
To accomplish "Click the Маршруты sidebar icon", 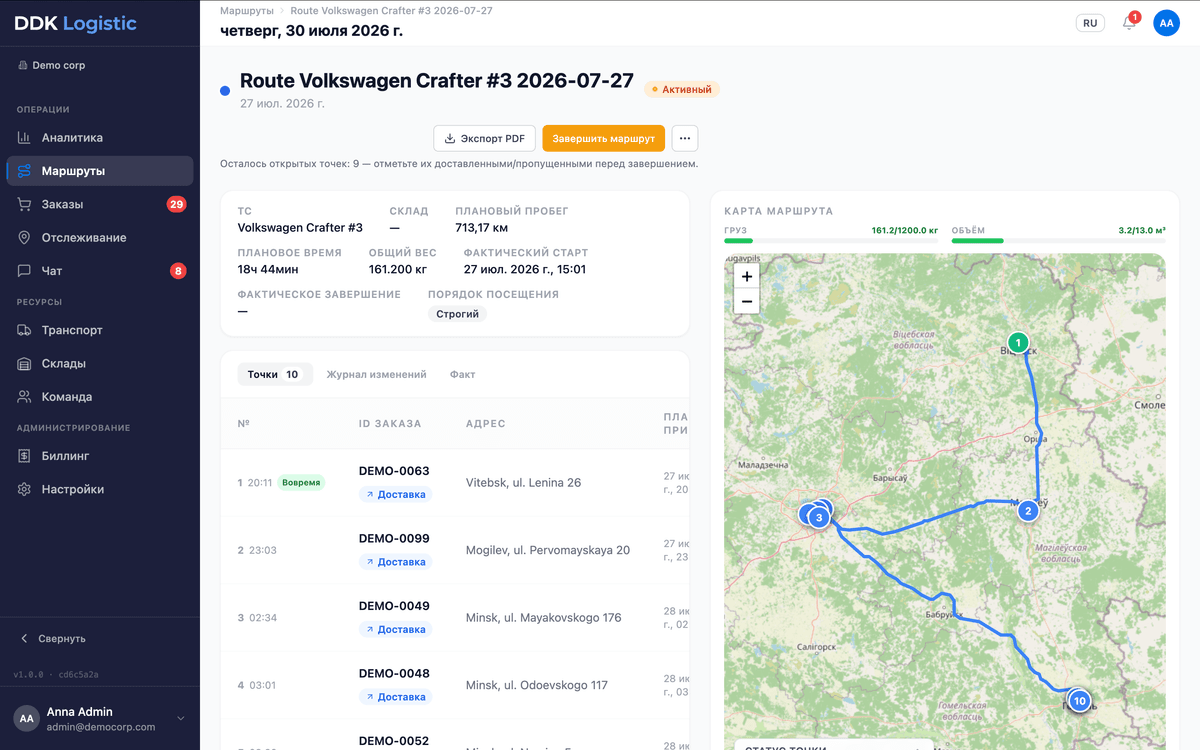I will click(24, 171).
